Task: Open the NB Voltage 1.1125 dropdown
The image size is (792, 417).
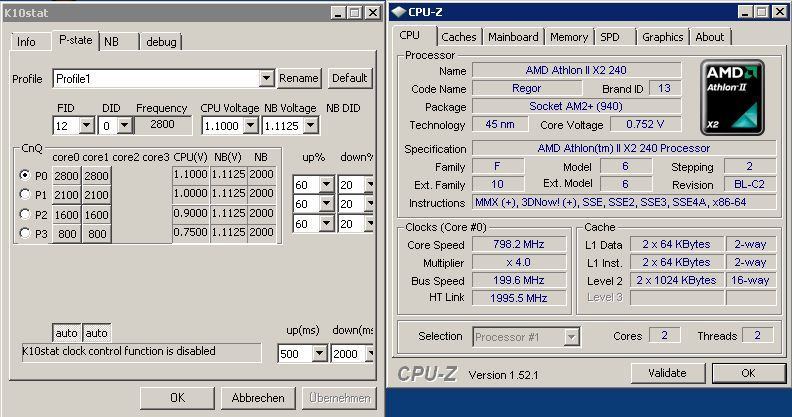Action: [311, 126]
